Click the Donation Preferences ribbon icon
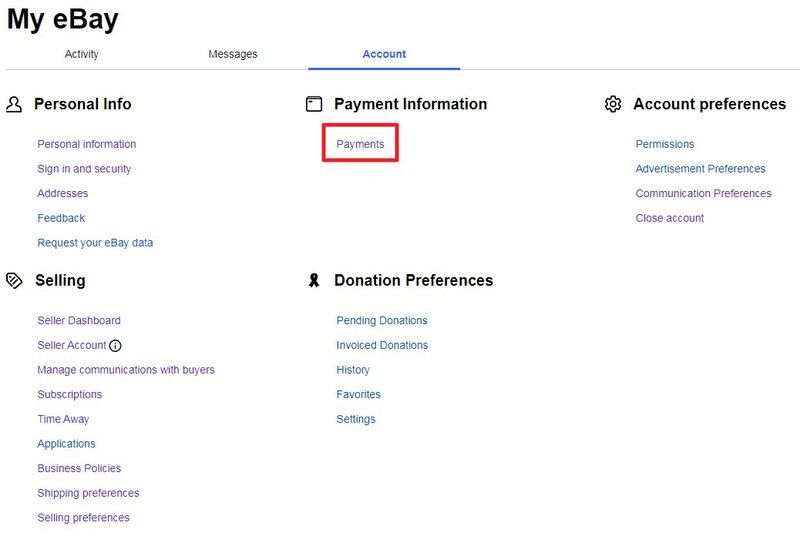 click(x=314, y=281)
